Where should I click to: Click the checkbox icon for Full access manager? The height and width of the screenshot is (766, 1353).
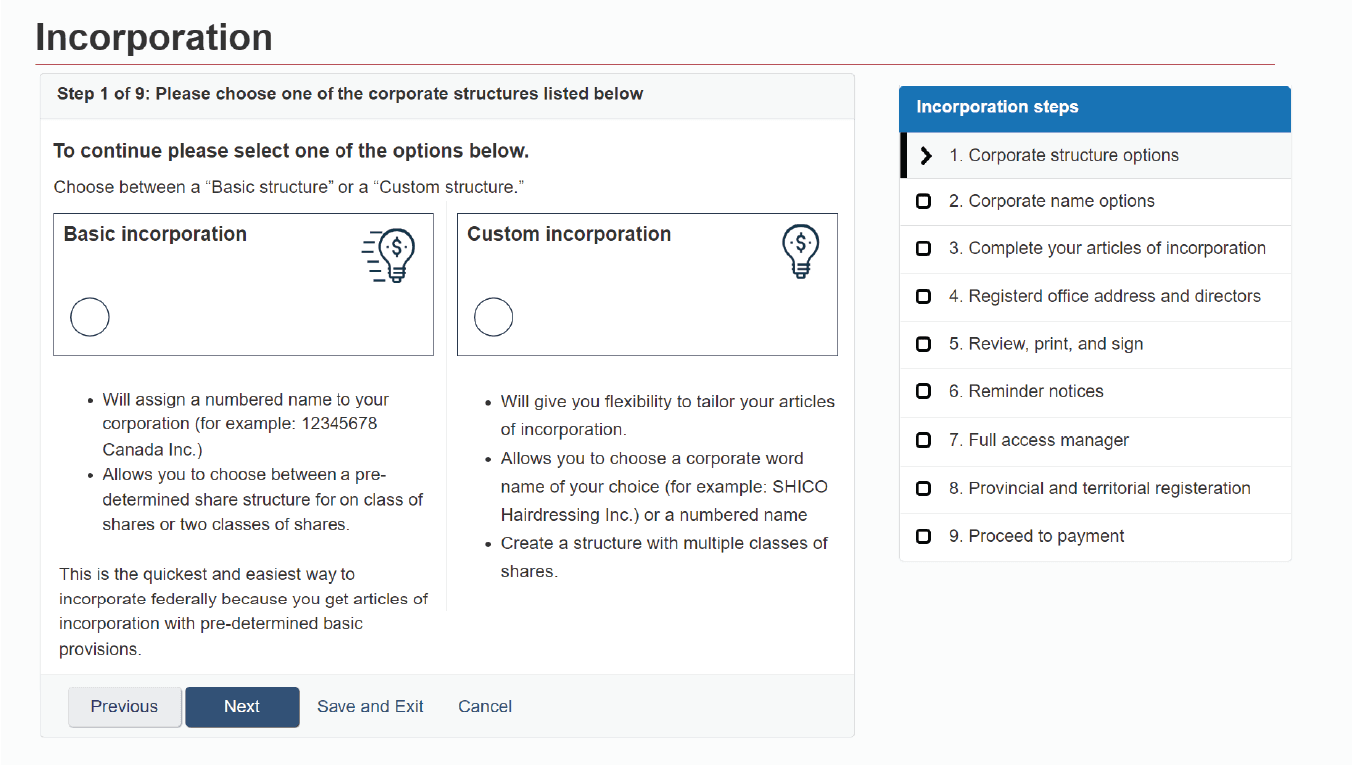[922, 439]
